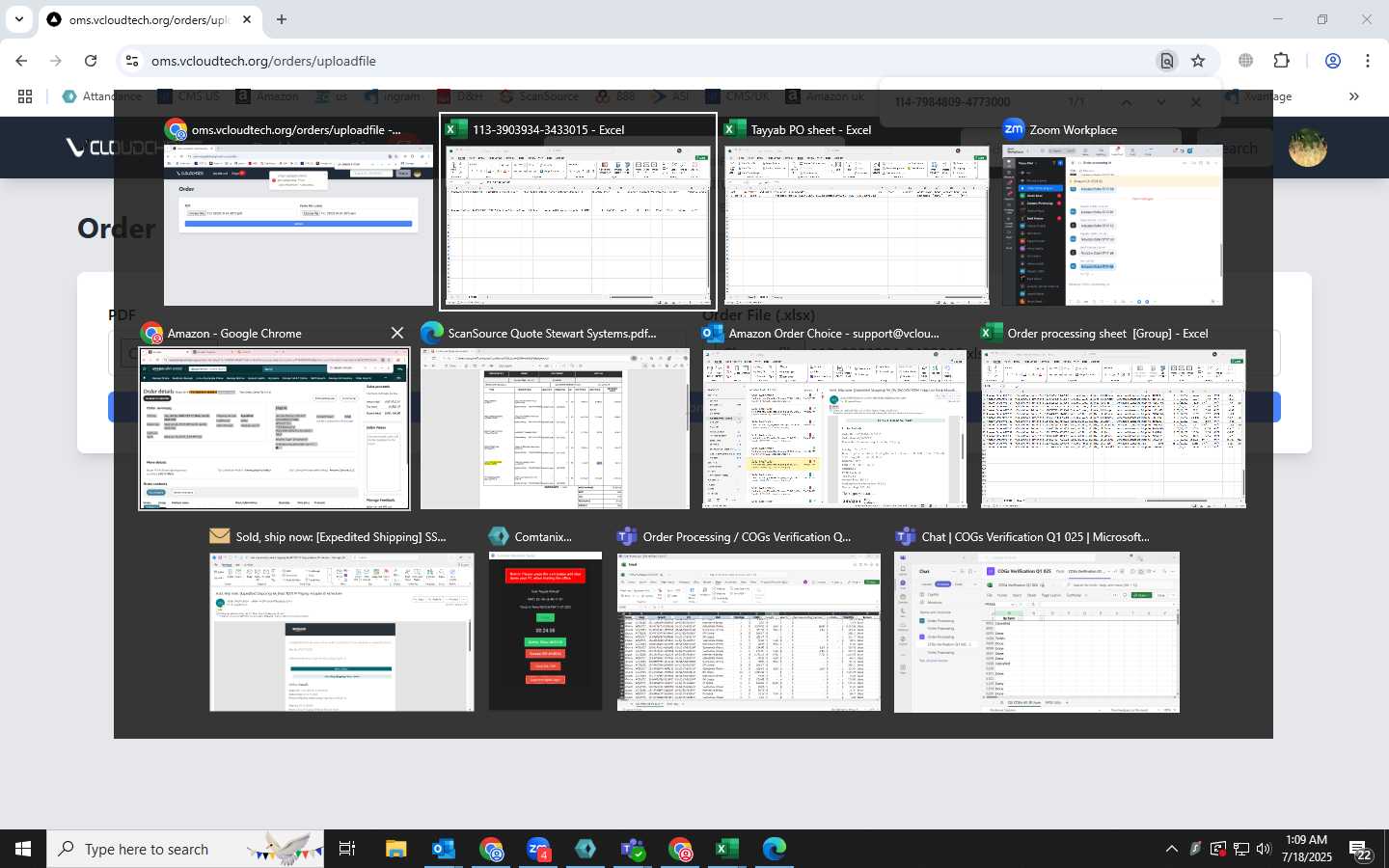Image resolution: width=1389 pixels, height=868 pixels.
Task: Open the notification center icon
Action: (1361, 851)
